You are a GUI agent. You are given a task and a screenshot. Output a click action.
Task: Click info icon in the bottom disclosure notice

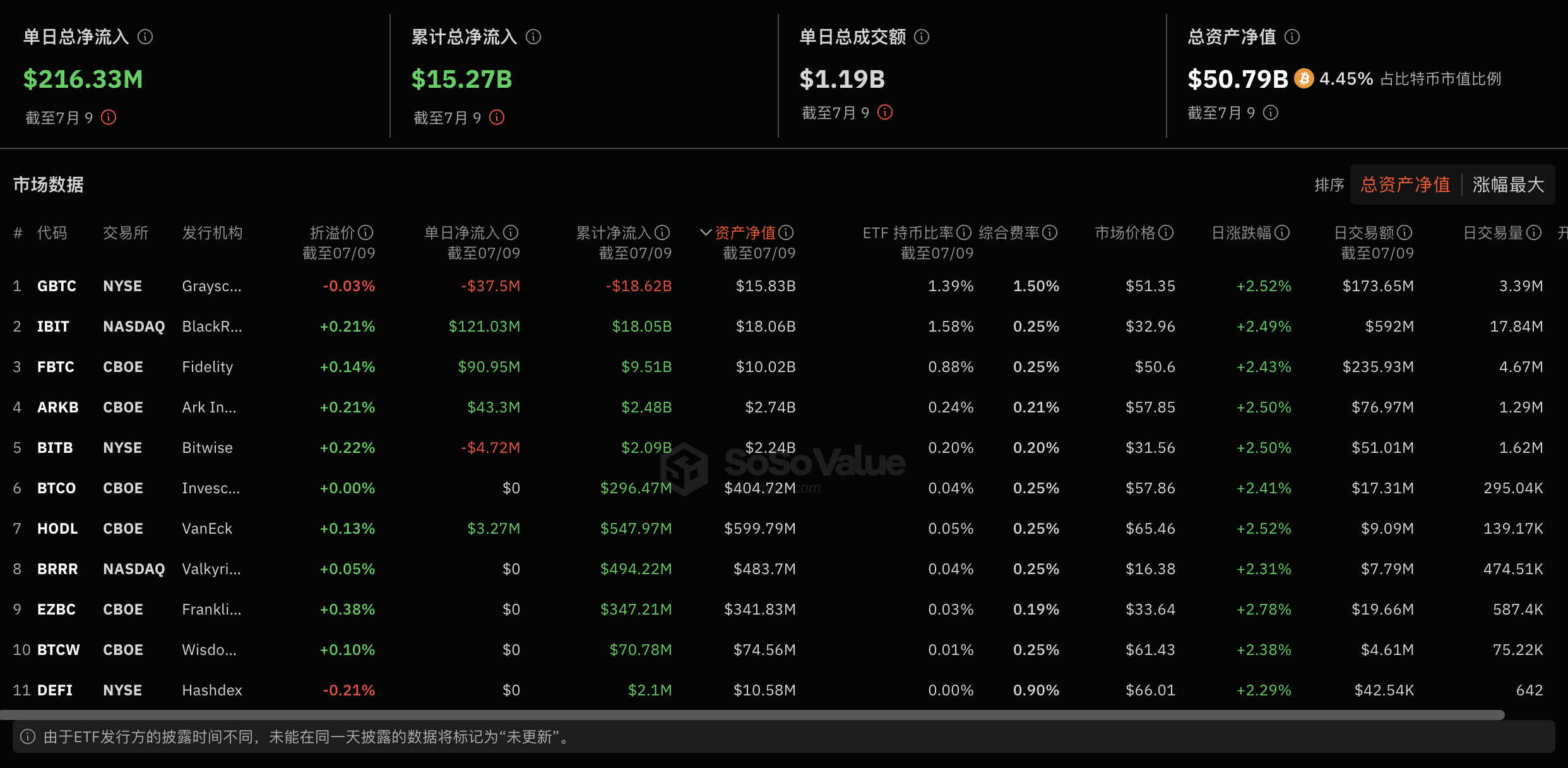[x=28, y=736]
